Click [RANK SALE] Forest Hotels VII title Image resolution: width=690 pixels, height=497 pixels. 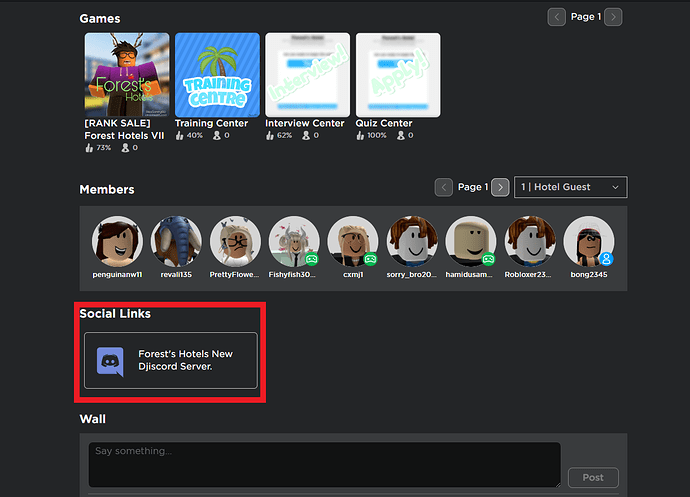pyautogui.click(x=124, y=129)
